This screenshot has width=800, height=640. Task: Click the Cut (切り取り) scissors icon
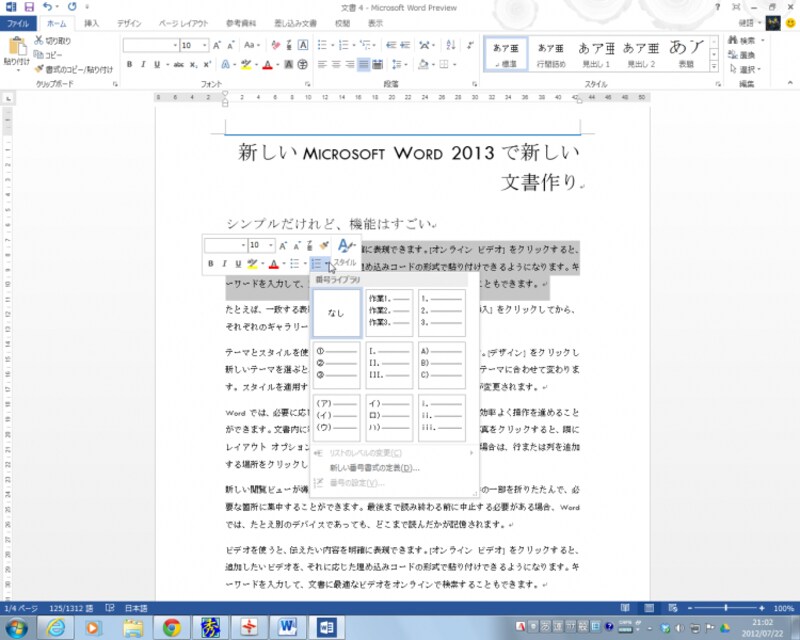pyautogui.click(x=39, y=41)
